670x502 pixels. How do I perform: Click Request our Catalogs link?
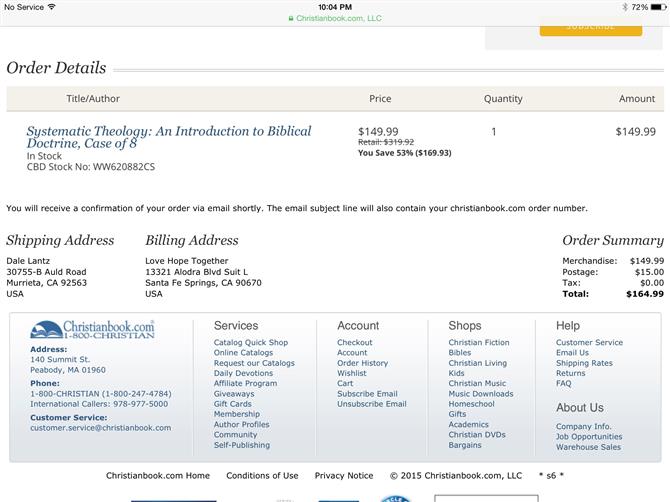(x=254, y=363)
